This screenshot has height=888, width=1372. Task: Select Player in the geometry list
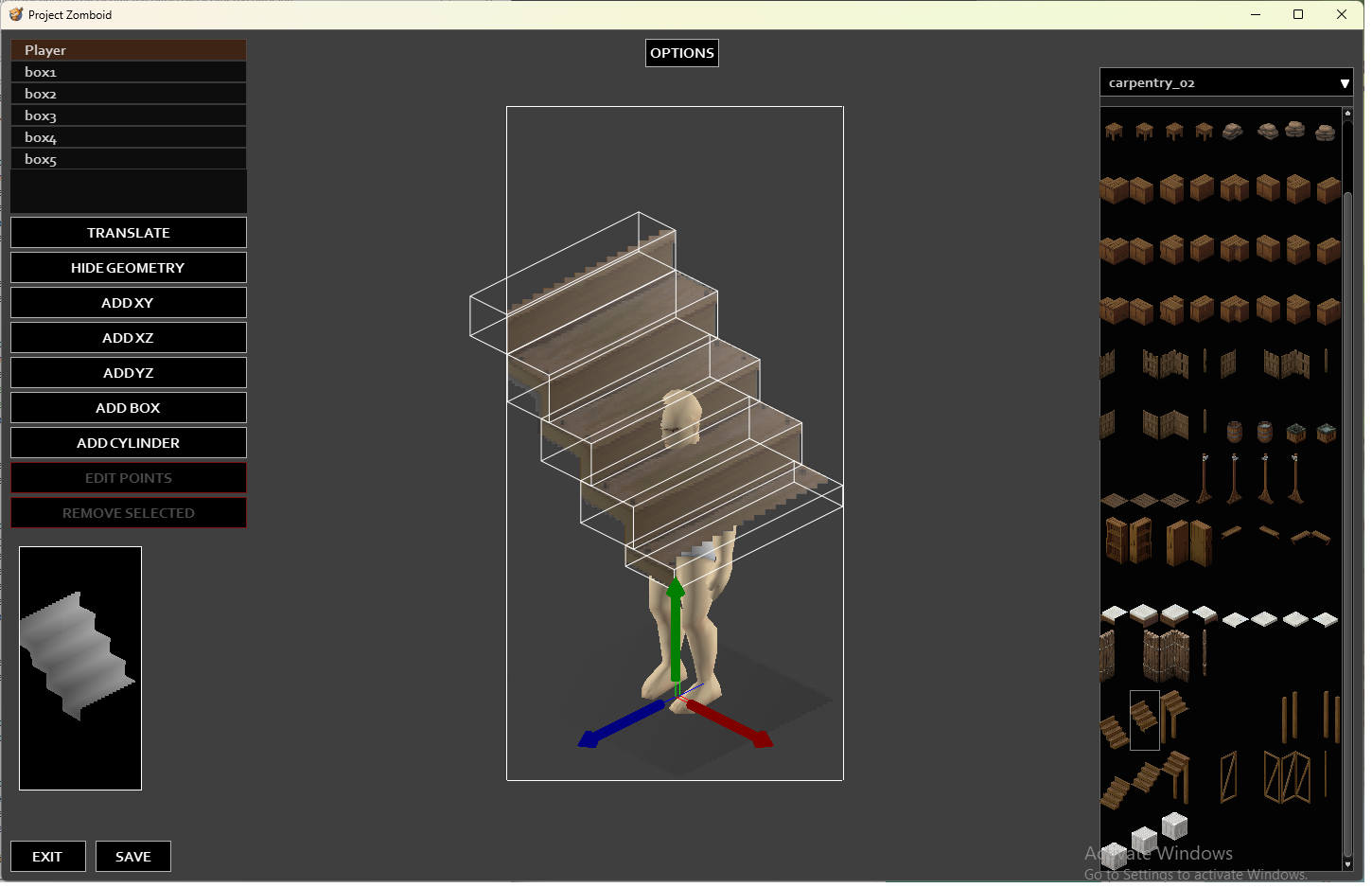[129, 50]
